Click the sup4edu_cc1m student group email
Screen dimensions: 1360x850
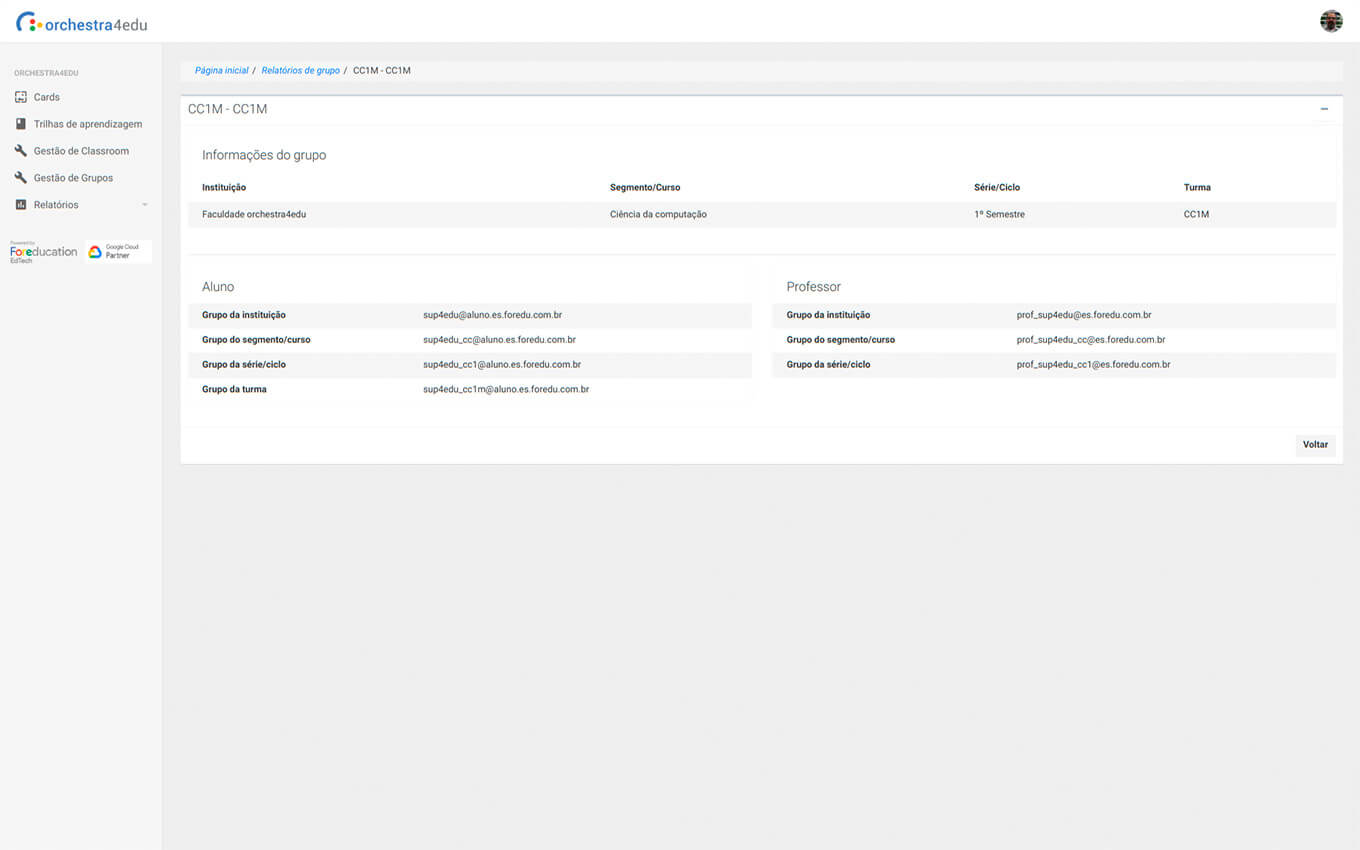tap(506, 389)
